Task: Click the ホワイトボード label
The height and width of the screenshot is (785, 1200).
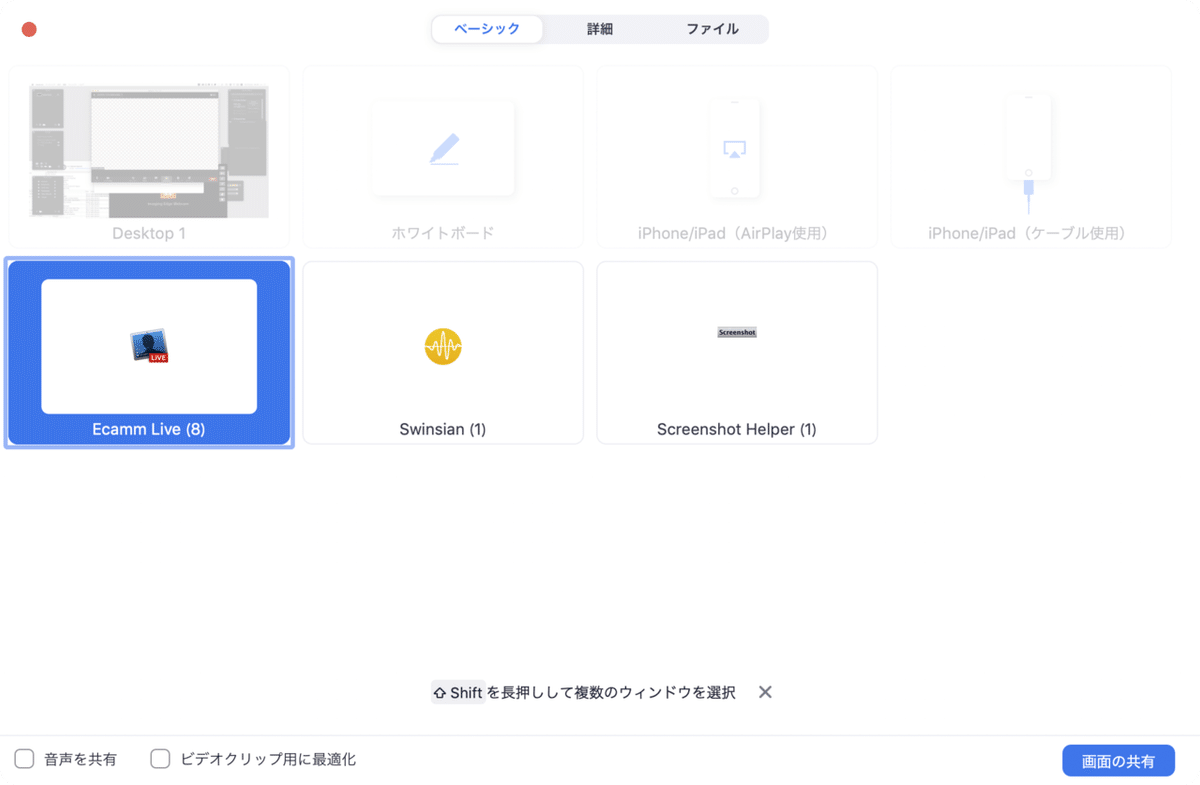Action: click(443, 233)
